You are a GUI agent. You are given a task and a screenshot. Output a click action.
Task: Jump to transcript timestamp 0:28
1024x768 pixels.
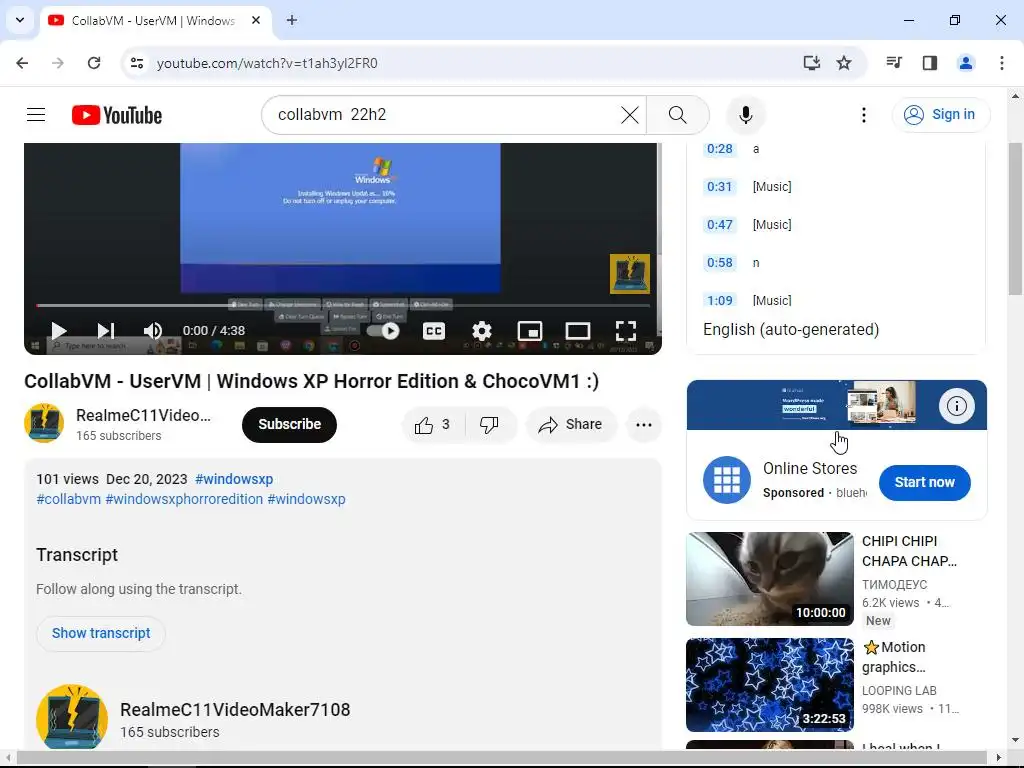(x=720, y=149)
